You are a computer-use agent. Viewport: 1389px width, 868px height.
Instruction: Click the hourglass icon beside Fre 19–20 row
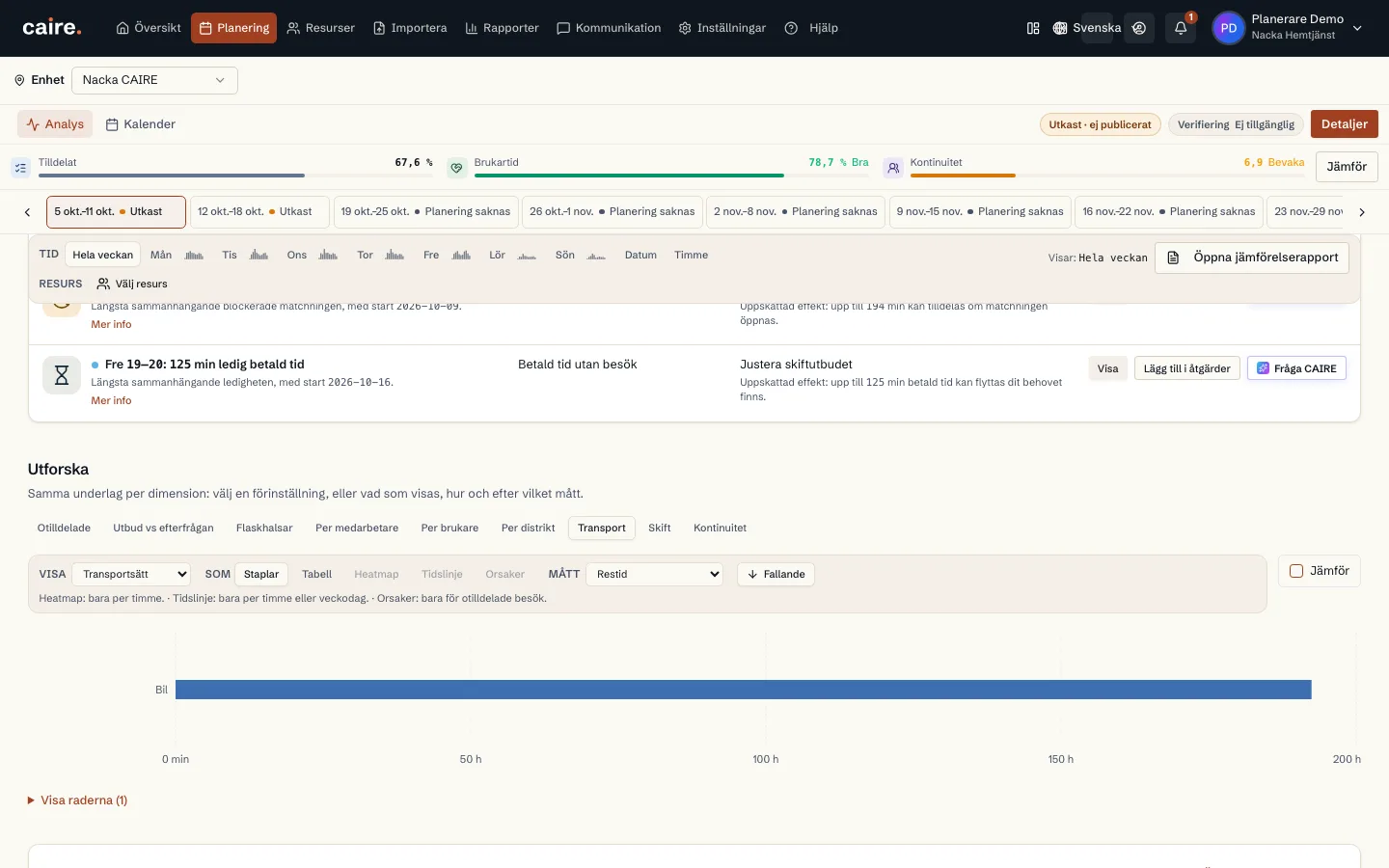pyautogui.click(x=62, y=375)
